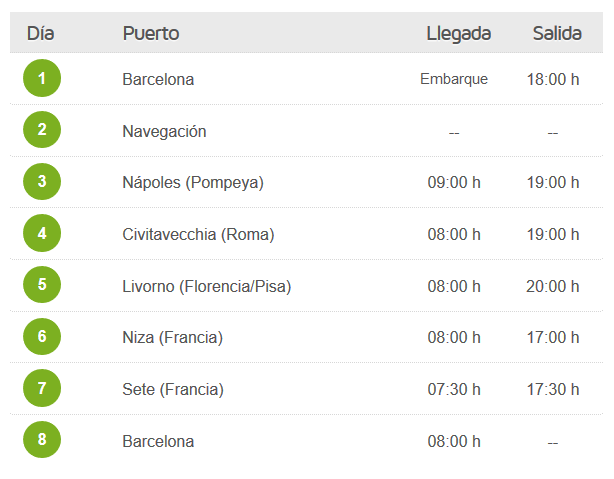The height and width of the screenshot is (479, 614).
Task: Open Livorno (Florencia/Pisa) port entry
Action: click(207, 287)
